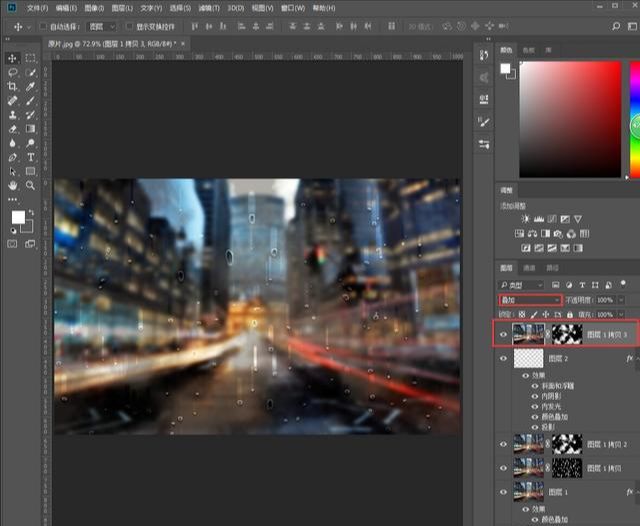Toggle the 显示变换控件 checkbox
Screen dimensions: 640x526
coord(129,27)
